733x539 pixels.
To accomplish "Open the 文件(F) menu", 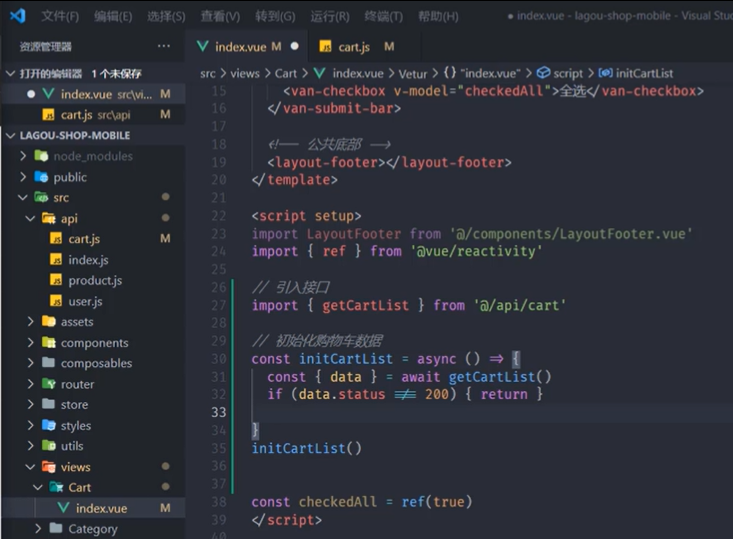I will [60, 16].
